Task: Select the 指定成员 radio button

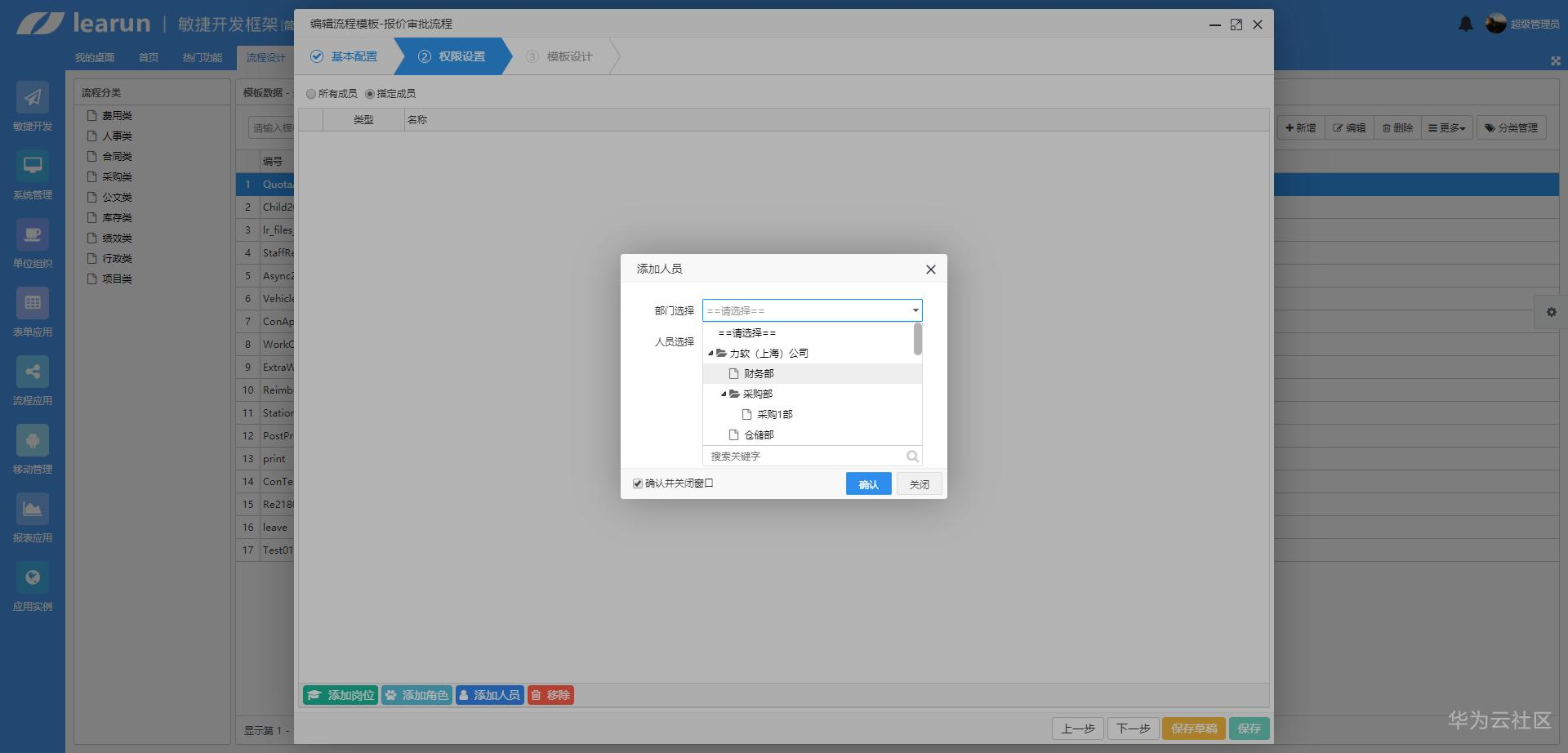Action: tap(370, 94)
